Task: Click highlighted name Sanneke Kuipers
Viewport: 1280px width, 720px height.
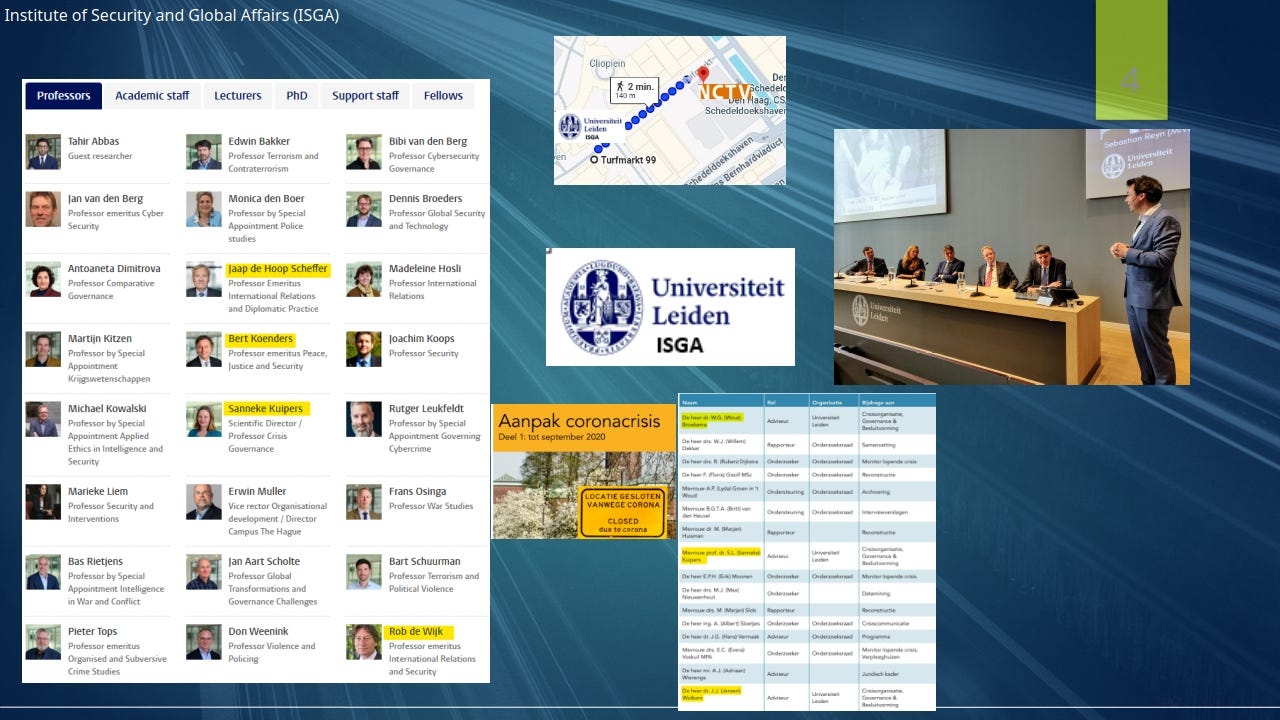Action: click(265, 408)
